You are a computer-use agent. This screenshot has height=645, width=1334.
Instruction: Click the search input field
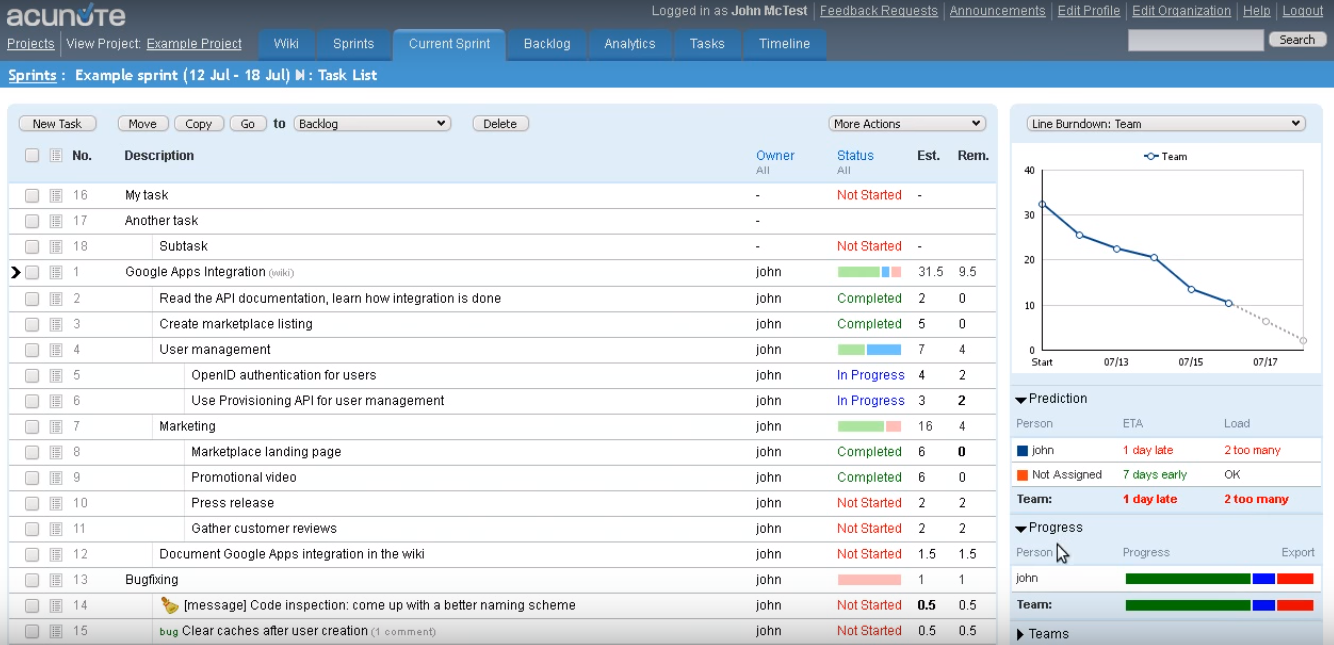click(1195, 40)
